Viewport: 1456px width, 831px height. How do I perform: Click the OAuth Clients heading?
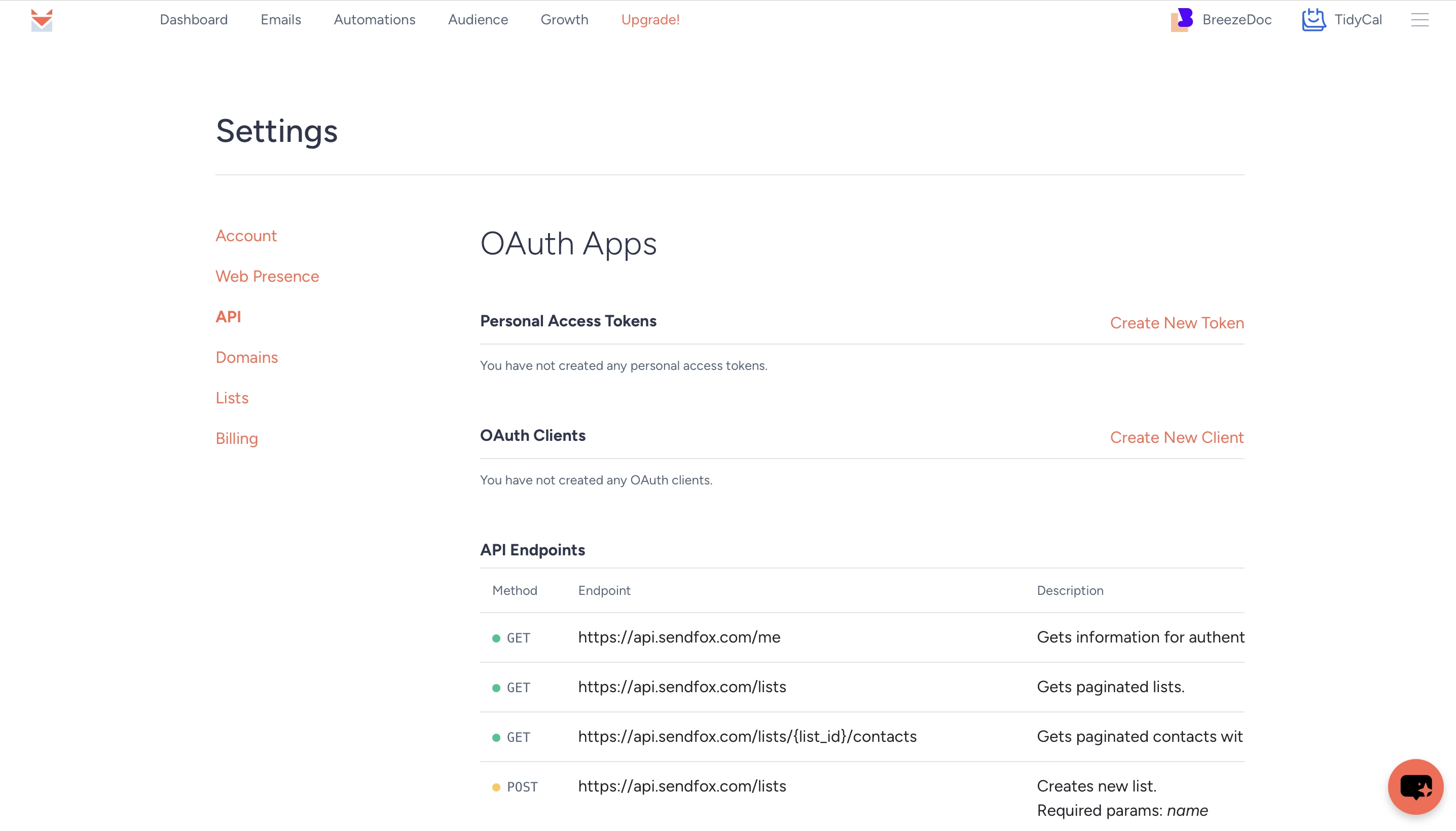[x=533, y=435]
